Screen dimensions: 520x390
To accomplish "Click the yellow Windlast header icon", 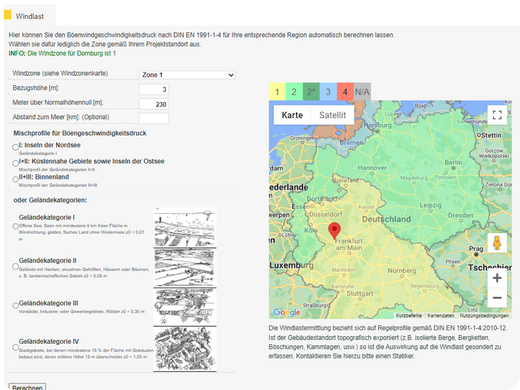I will click(7, 15).
